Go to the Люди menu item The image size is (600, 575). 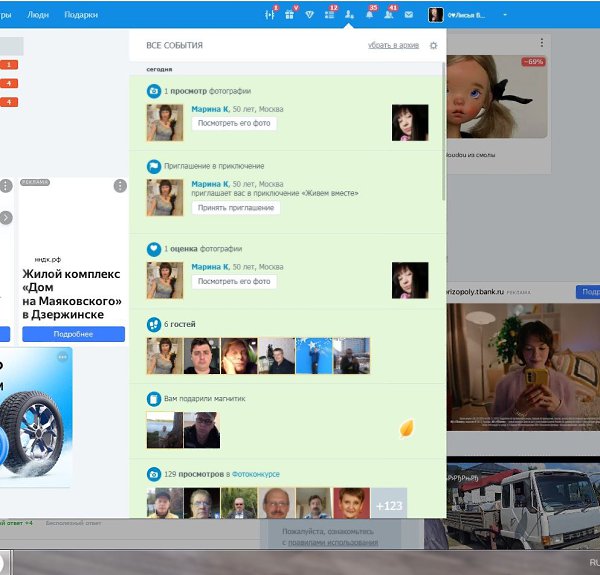pos(37,15)
